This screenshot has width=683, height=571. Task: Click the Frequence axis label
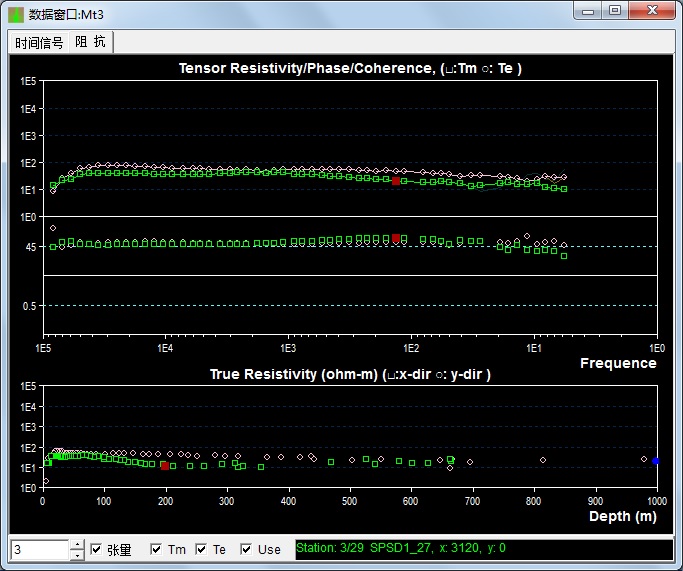(618, 363)
